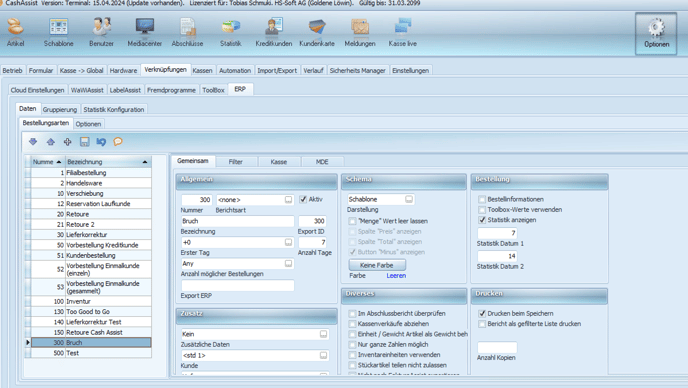The width and height of the screenshot is (688, 388).
Task: Sort list by Bezeichnung column
Action: [108, 162]
